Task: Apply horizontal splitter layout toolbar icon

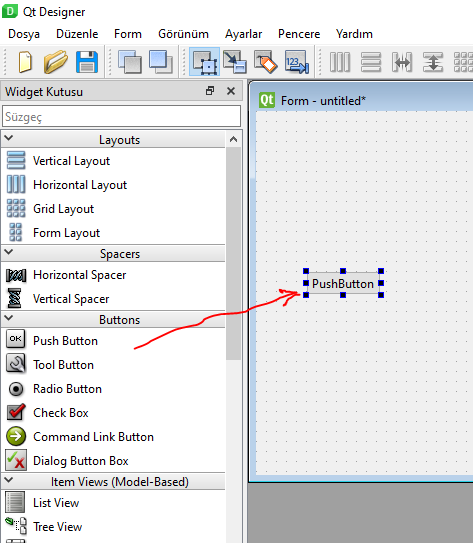Action: pos(402,62)
